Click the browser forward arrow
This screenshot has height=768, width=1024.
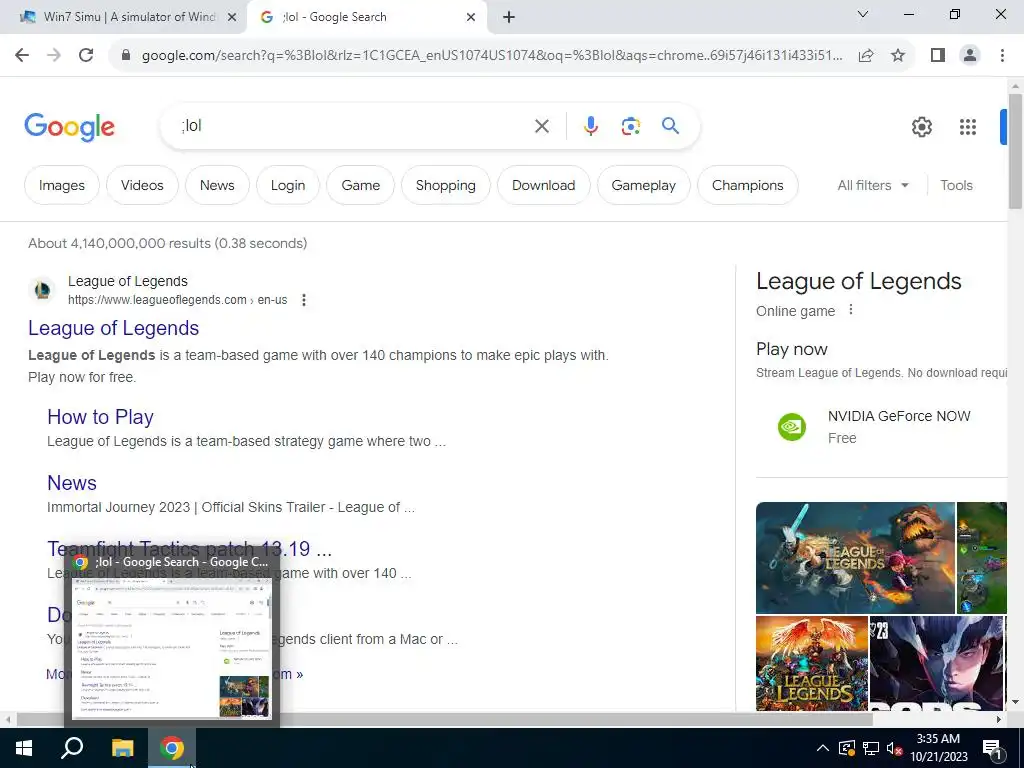[x=54, y=56]
